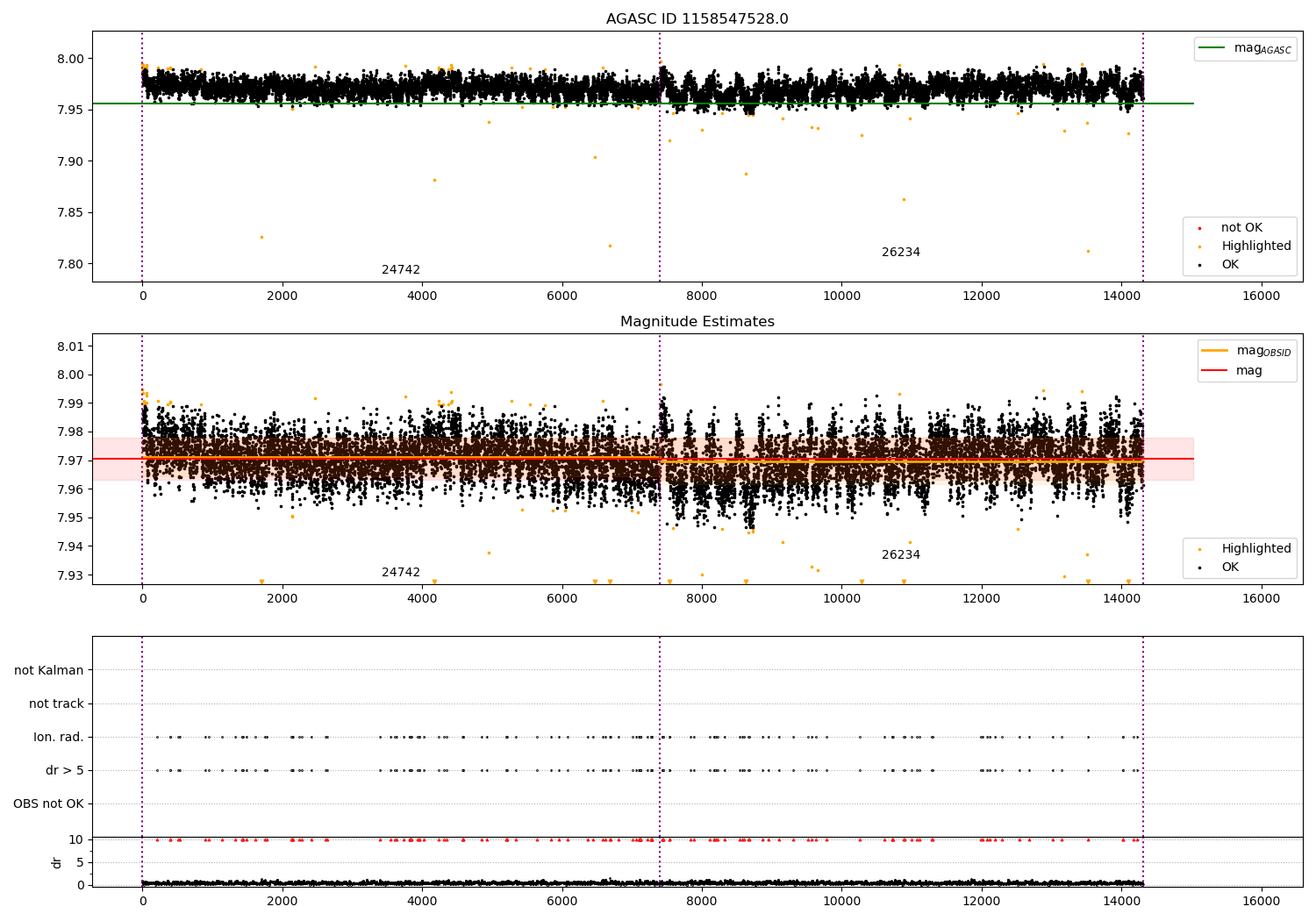Click the rotated 'dr' axis label

coord(57,862)
